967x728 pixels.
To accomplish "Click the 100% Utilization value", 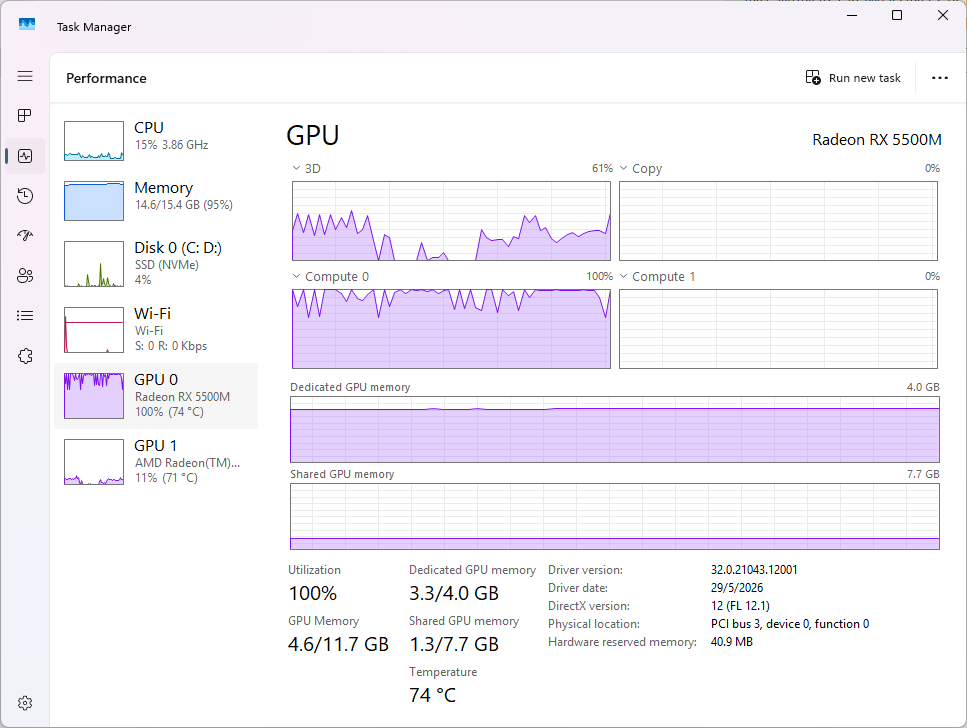I will [x=313, y=594].
